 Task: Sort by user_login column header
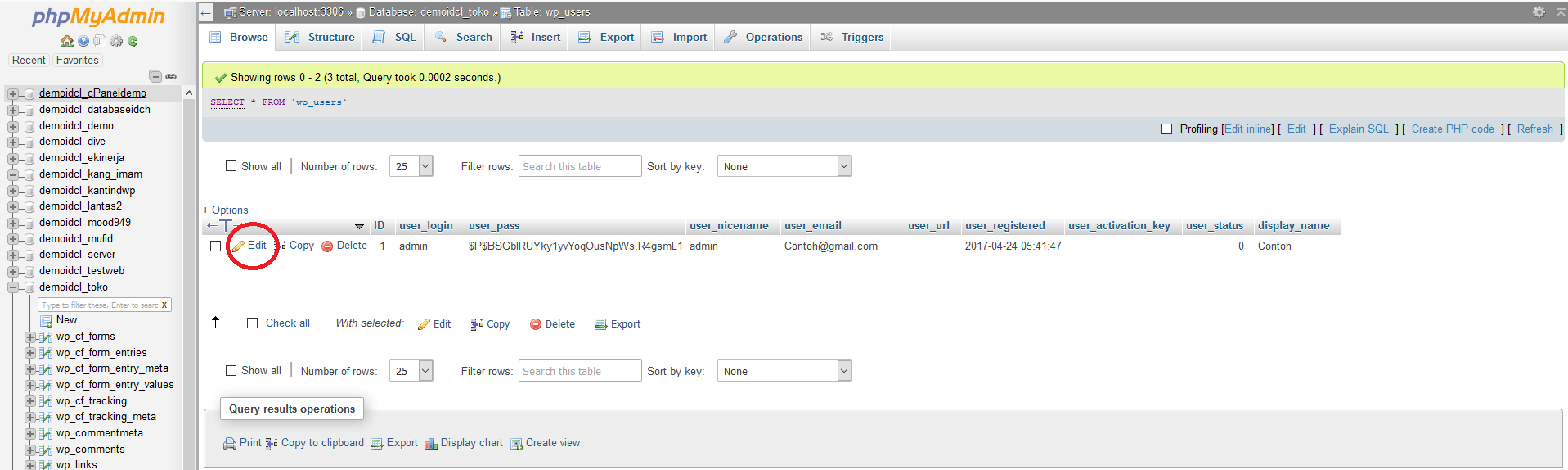point(425,226)
